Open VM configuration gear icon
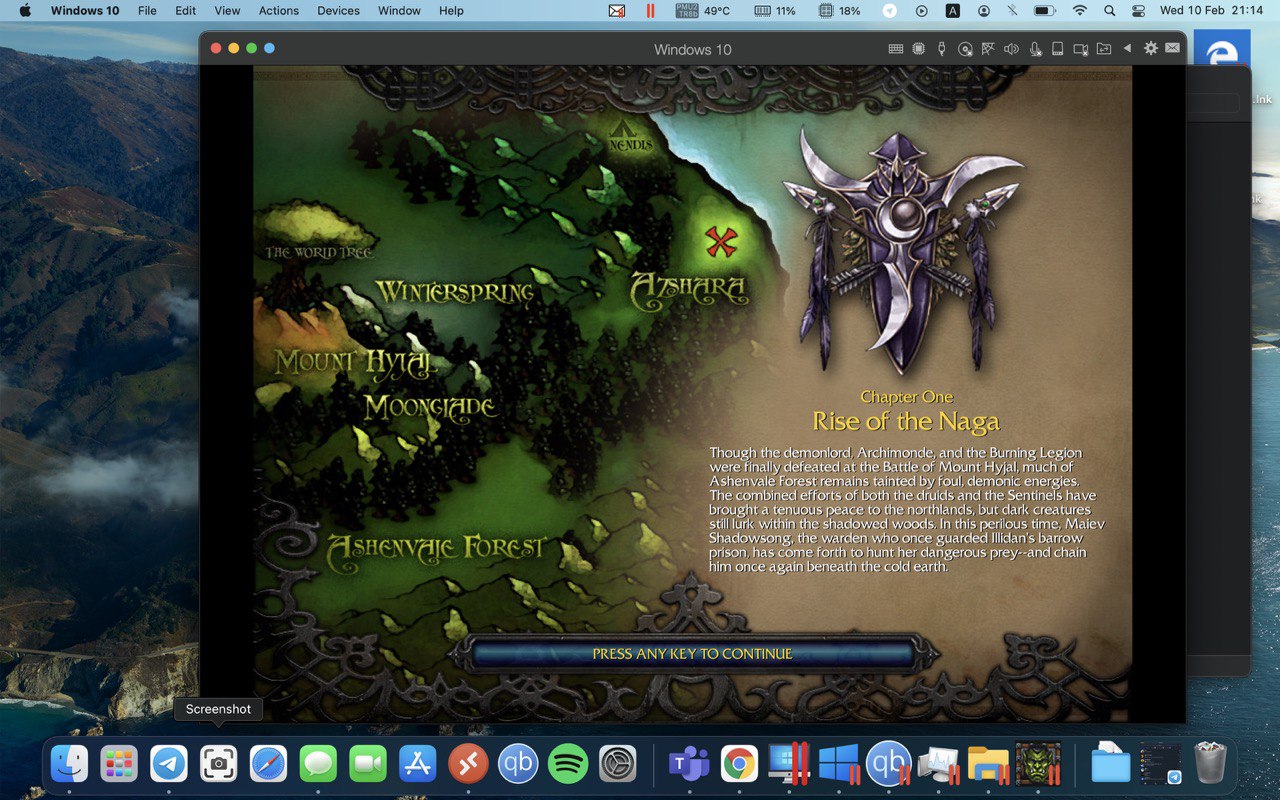1280x800 pixels. [1150, 48]
